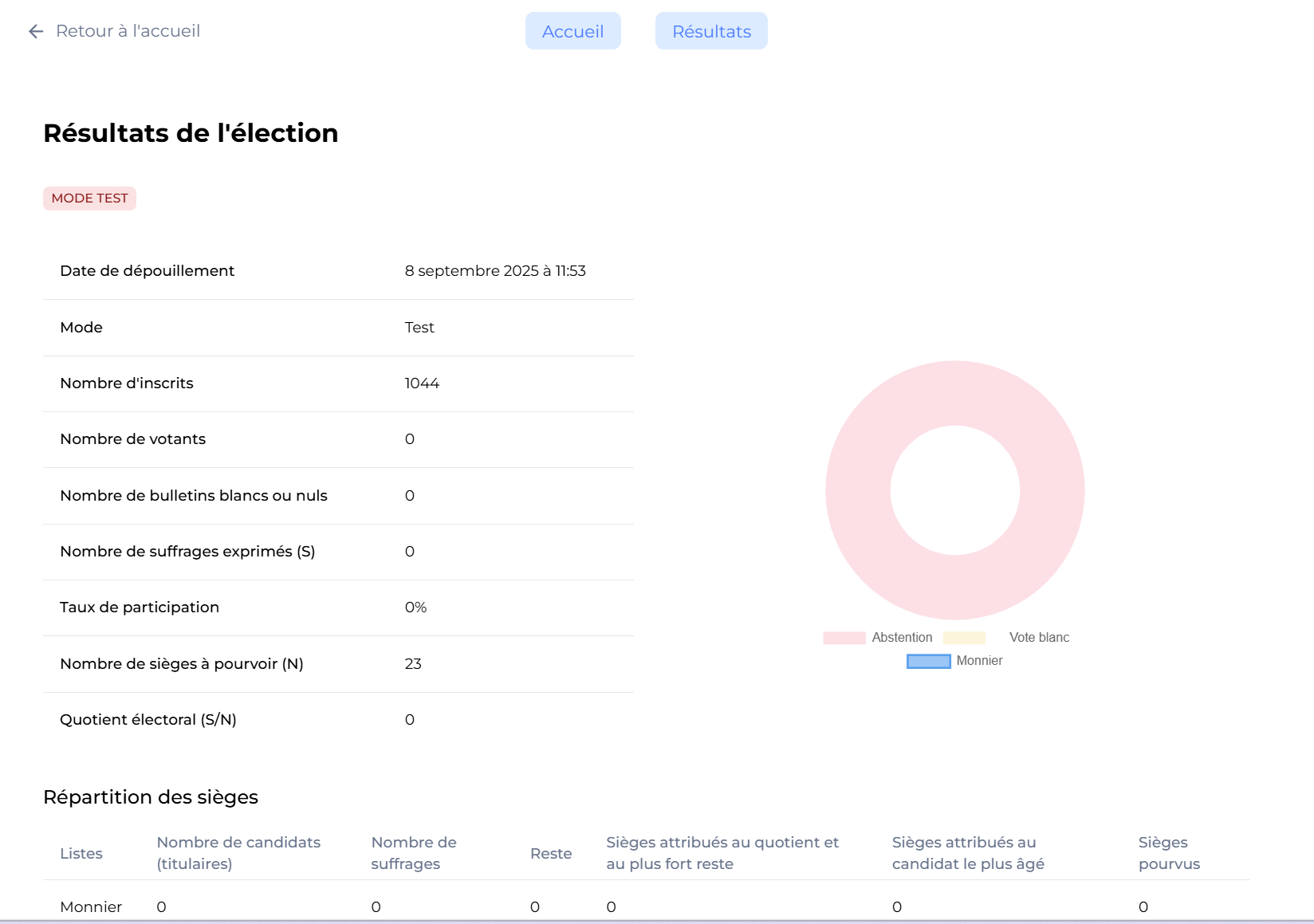
Task: Click the Reste column header
Action: click(551, 853)
